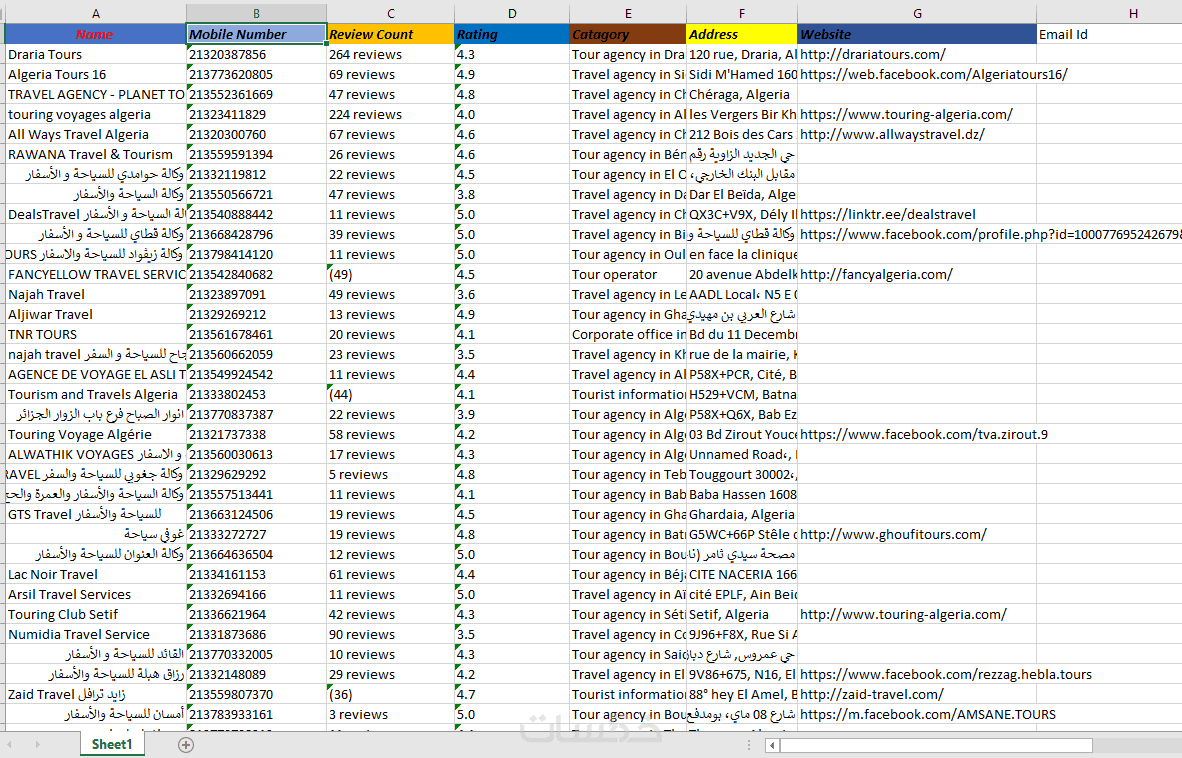Open the allwaystravel.dz website link
The height and width of the screenshot is (758, 1182).
coord(892,134)
